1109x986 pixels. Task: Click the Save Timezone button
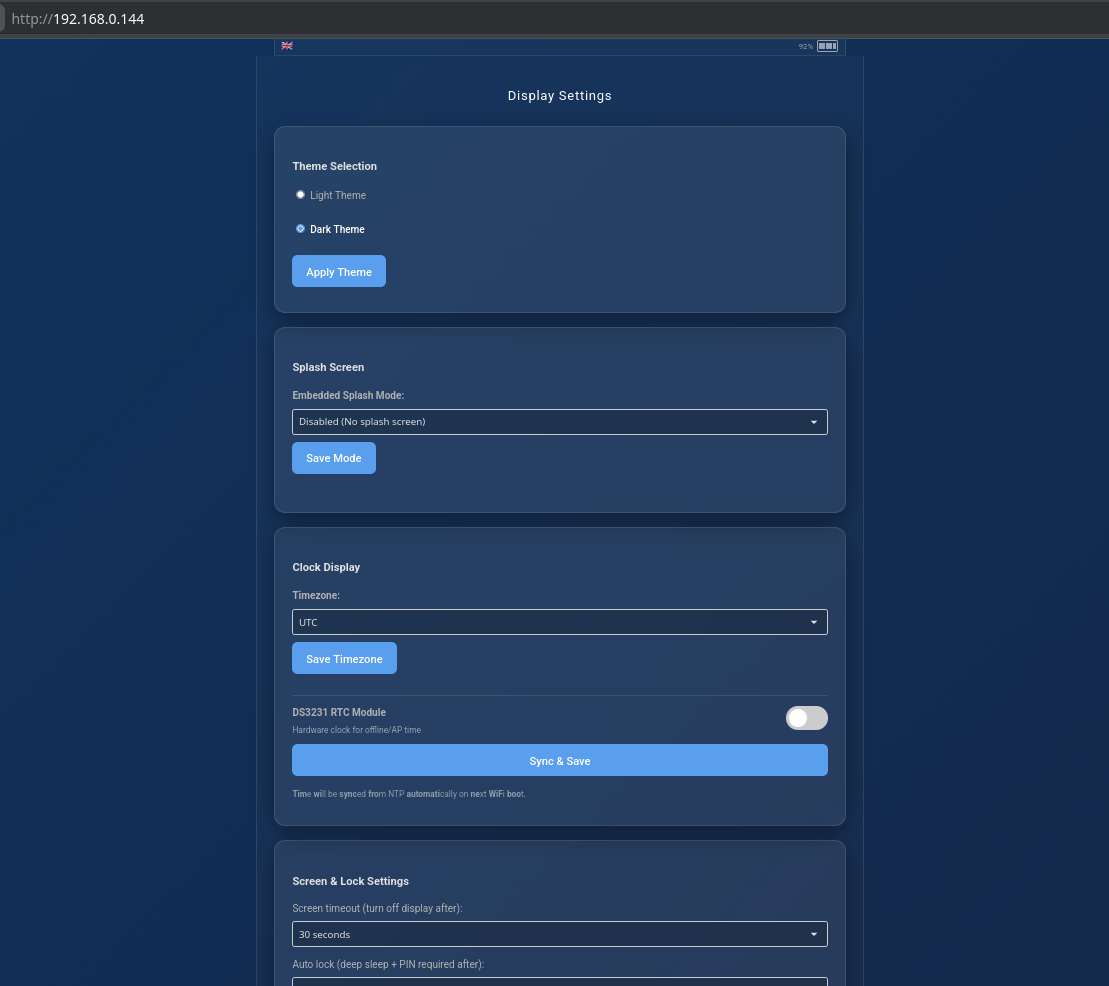pos(344,659)
